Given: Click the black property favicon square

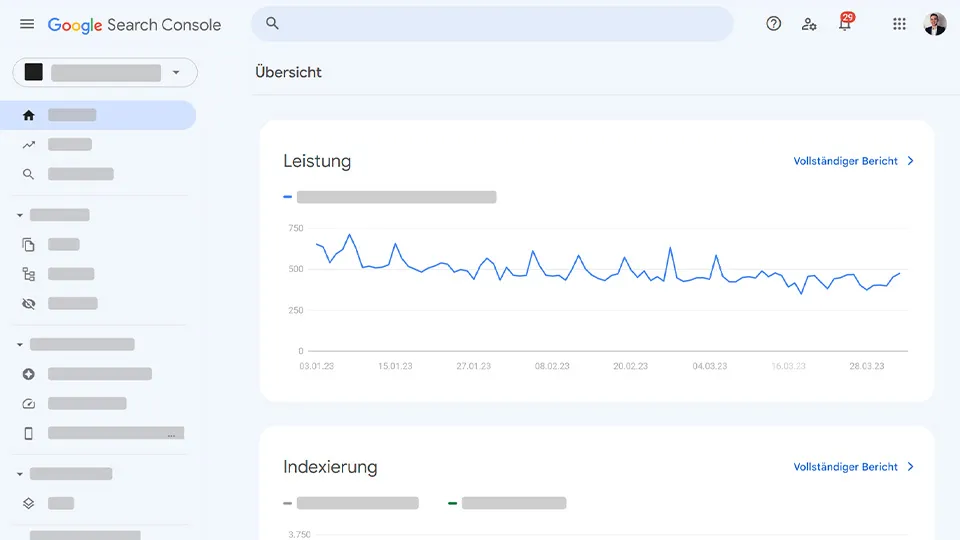Looking at the screenshot, I should coord(34,72).
